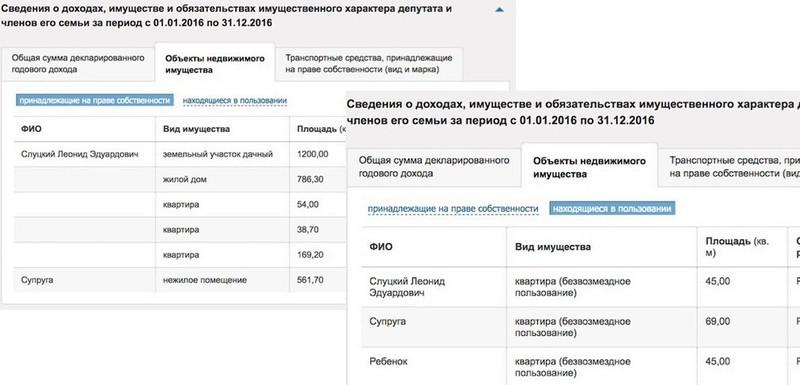Click '45,00' value in Ребенок row
The width and height of the screenshot is (800, 385).
(x=717, y=362)
